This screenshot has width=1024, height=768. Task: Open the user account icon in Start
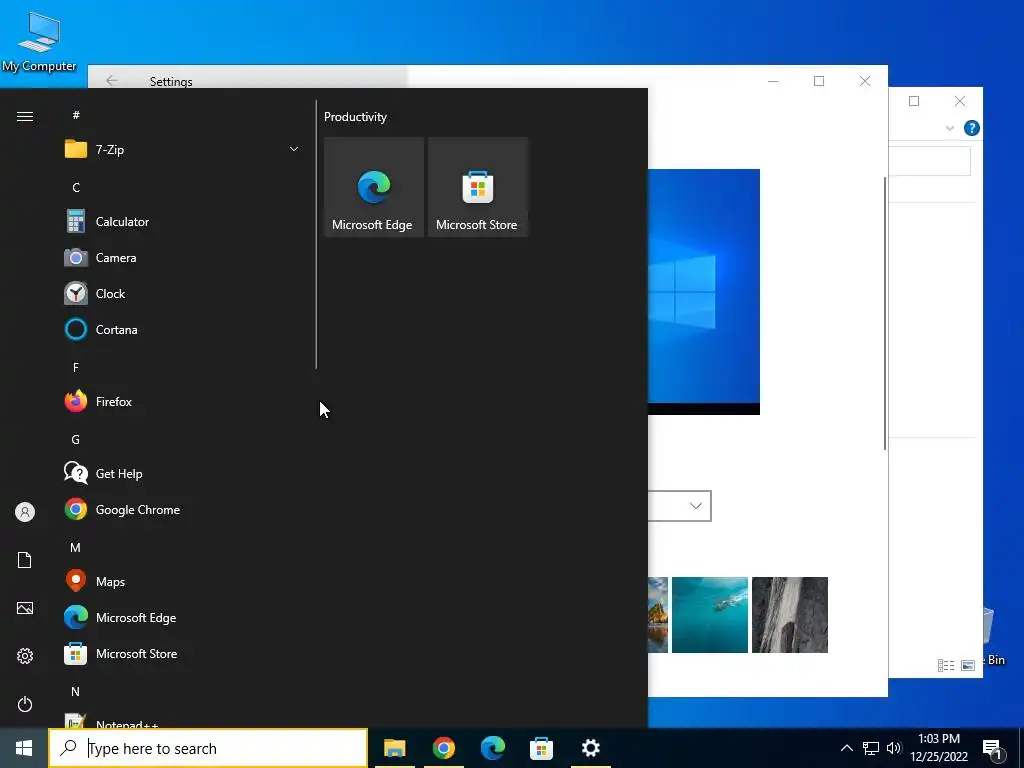pos(25,512)
